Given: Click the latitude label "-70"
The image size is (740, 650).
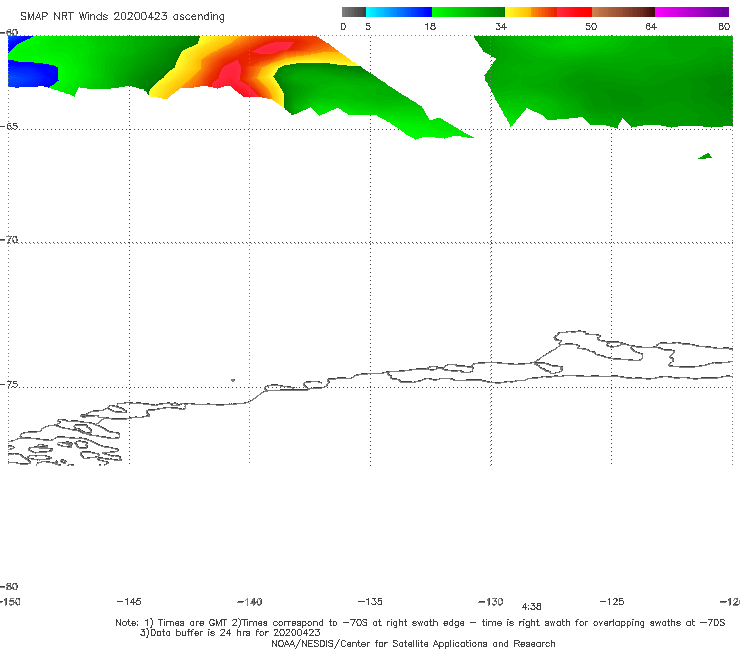Looking at the screenshot, I should tap(9, 240).
